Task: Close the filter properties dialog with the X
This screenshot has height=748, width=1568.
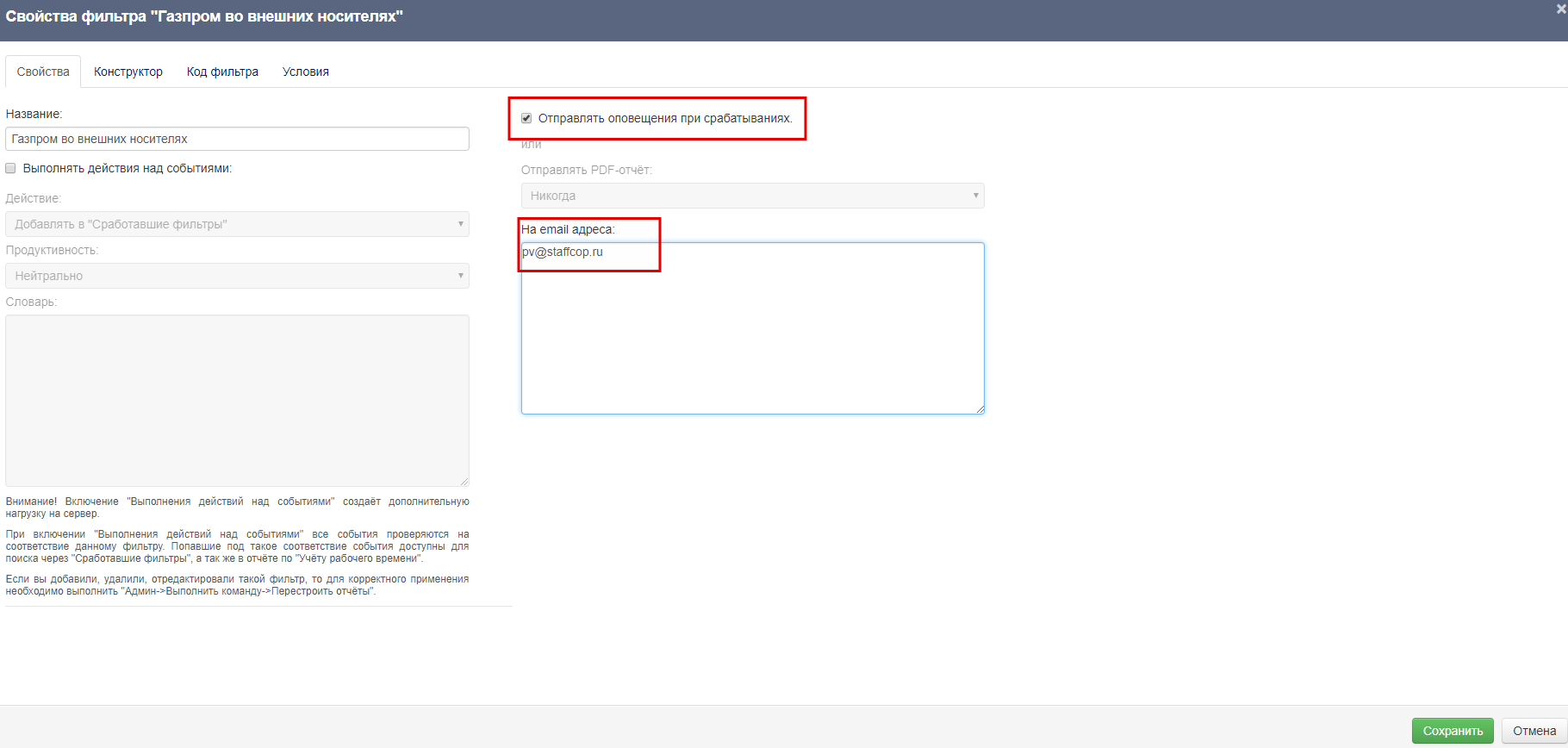Action: pos(1560,9)
